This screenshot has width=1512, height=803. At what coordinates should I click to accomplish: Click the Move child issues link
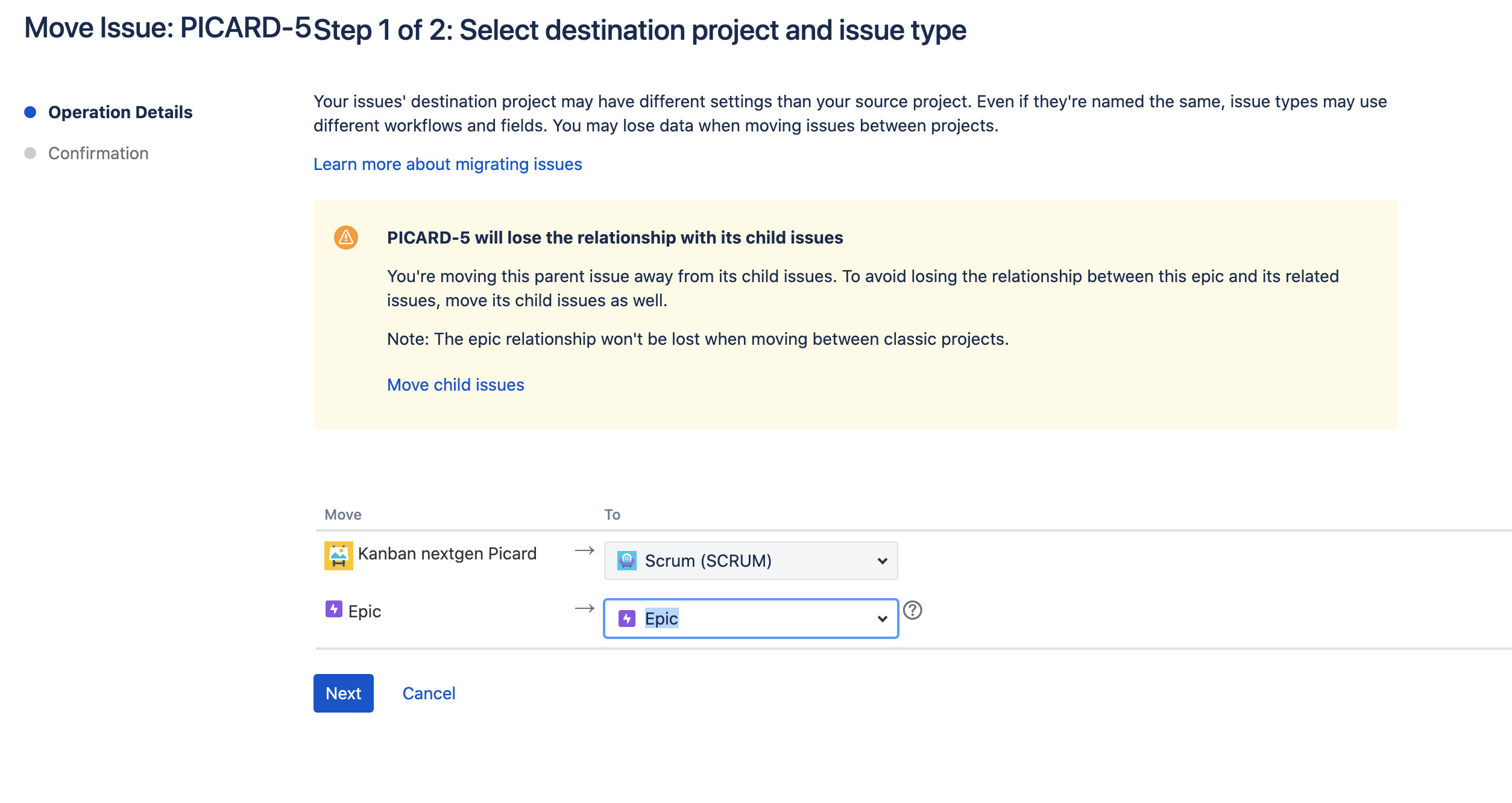[456, 385]
